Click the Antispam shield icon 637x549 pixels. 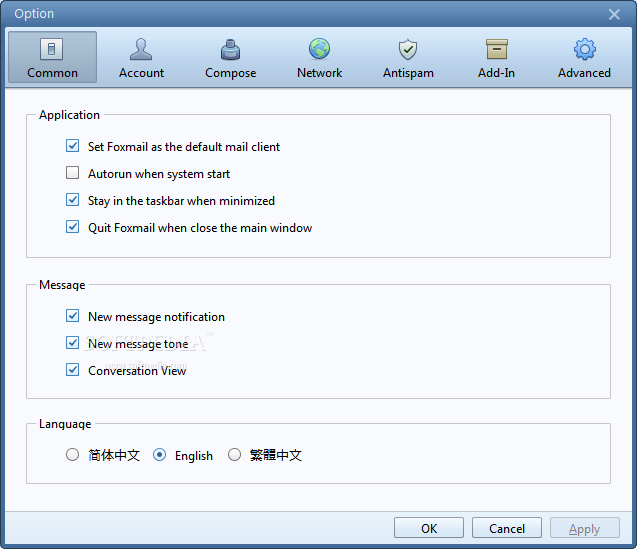tap(408, 49)
